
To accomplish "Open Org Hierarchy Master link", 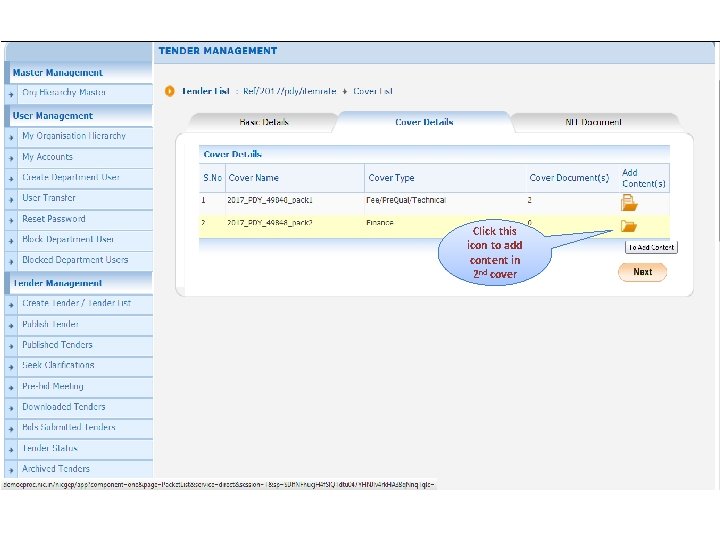I will [64, 92].
